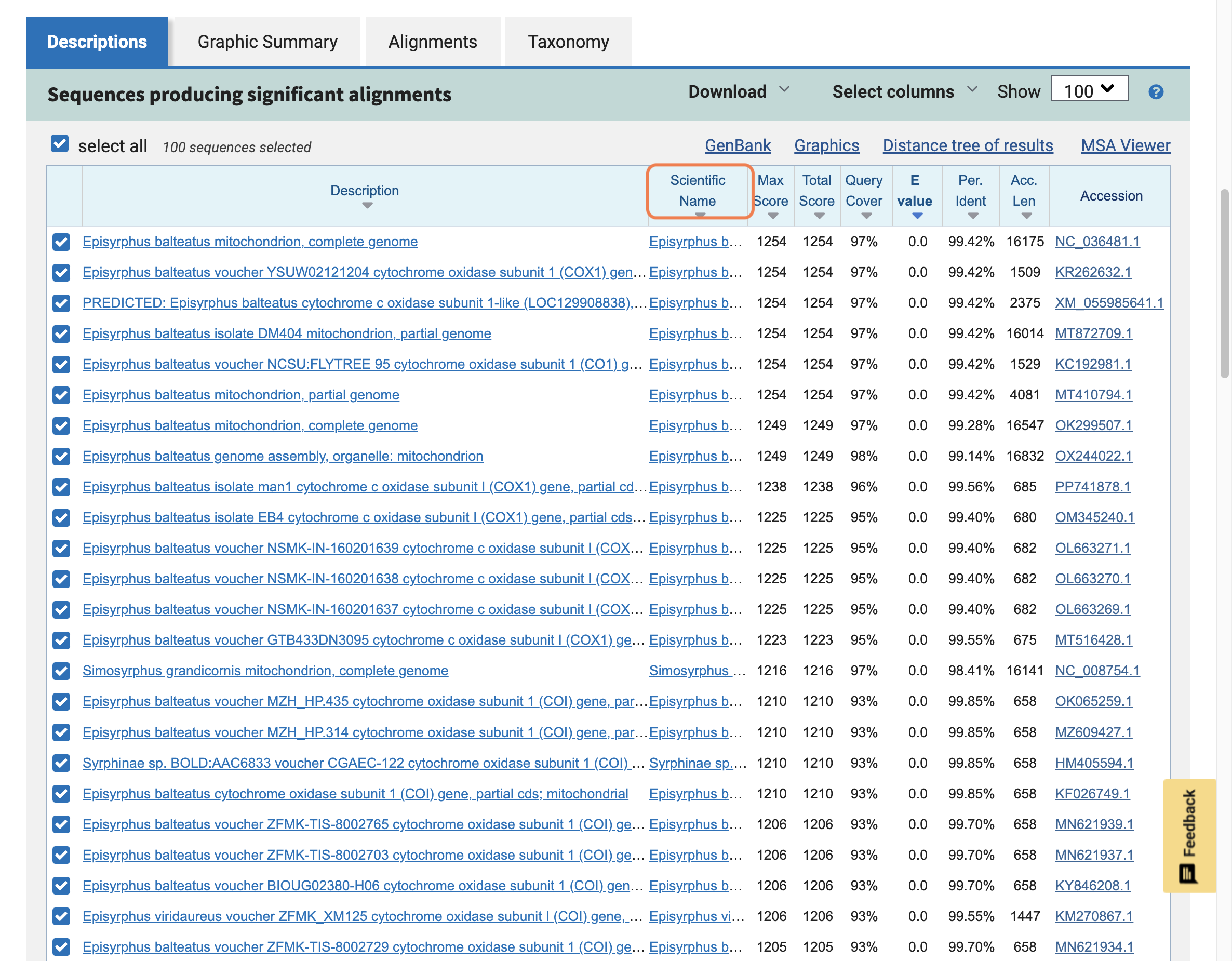The image size is (1232, 961).
Task: Open Episyrphus balteatus isolate DM404 description
Action: coord(287,333)
